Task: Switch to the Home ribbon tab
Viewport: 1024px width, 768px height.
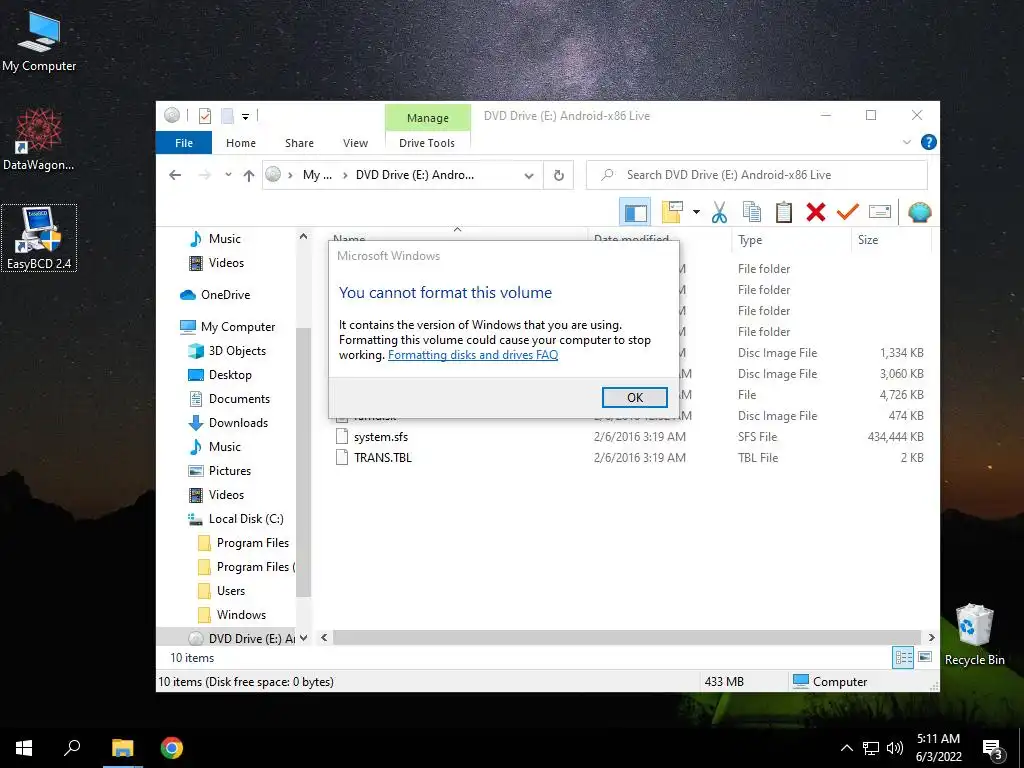Action: coord(241,143)
